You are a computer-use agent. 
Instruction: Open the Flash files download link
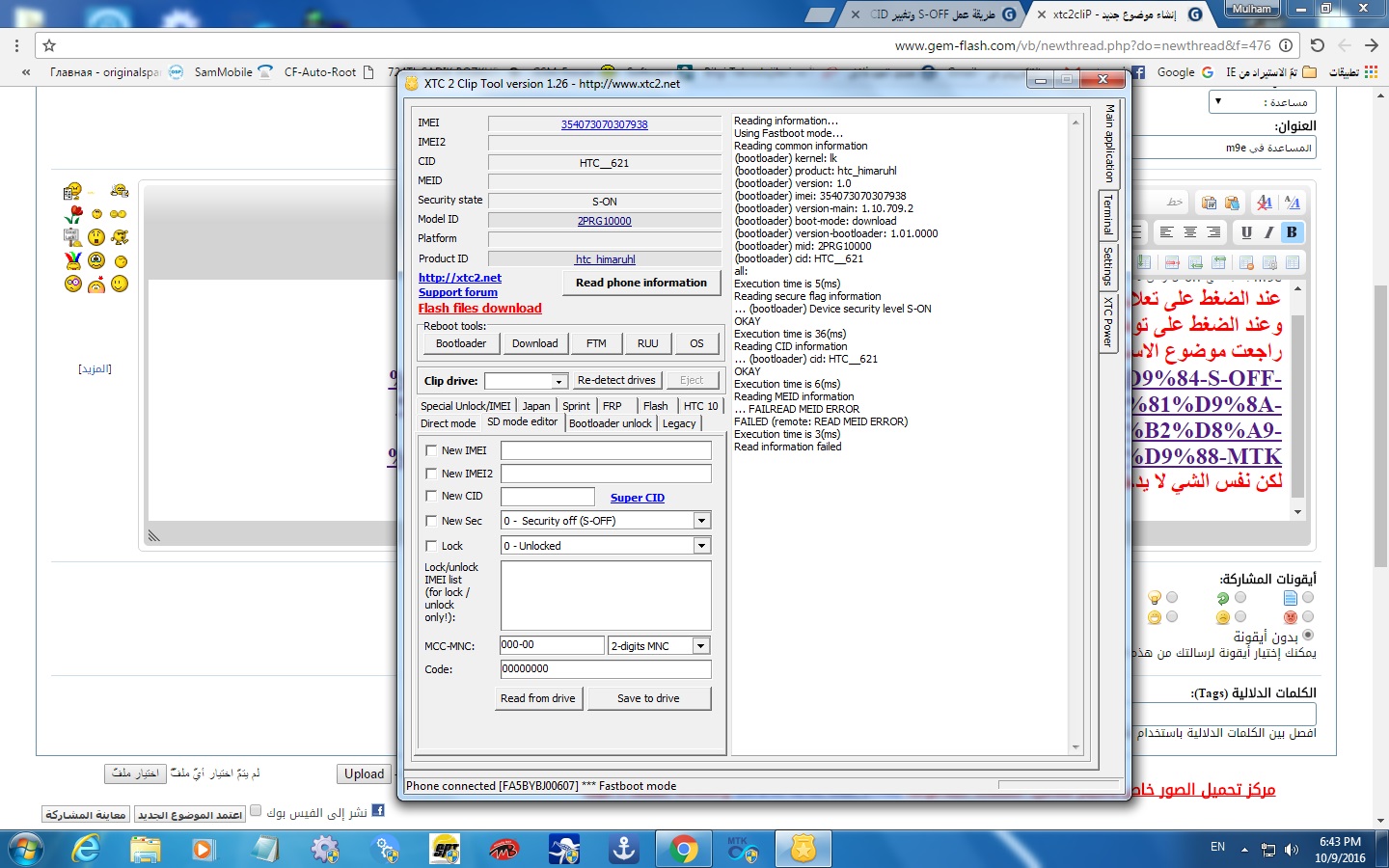tap(480, 309)
